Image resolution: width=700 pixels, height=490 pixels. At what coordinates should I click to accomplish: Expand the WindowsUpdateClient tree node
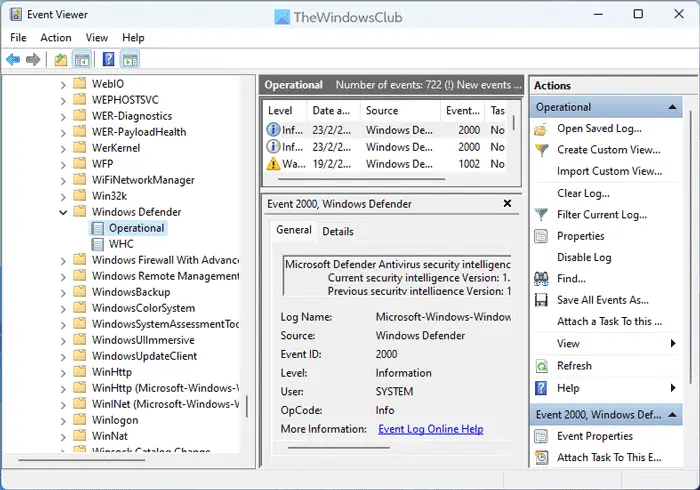point(63,357)
